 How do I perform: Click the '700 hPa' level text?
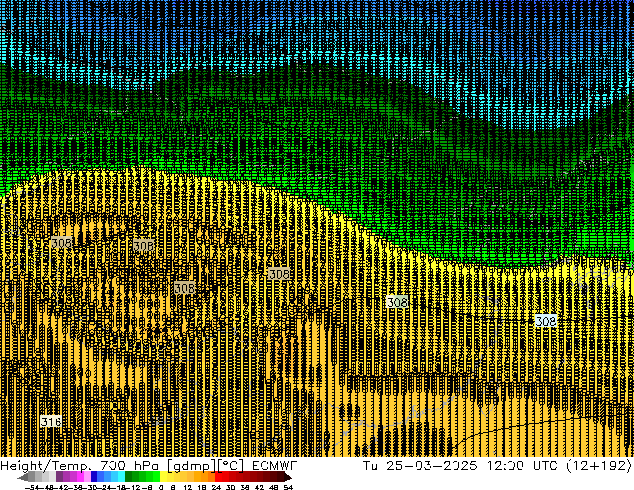coord(129,466)
